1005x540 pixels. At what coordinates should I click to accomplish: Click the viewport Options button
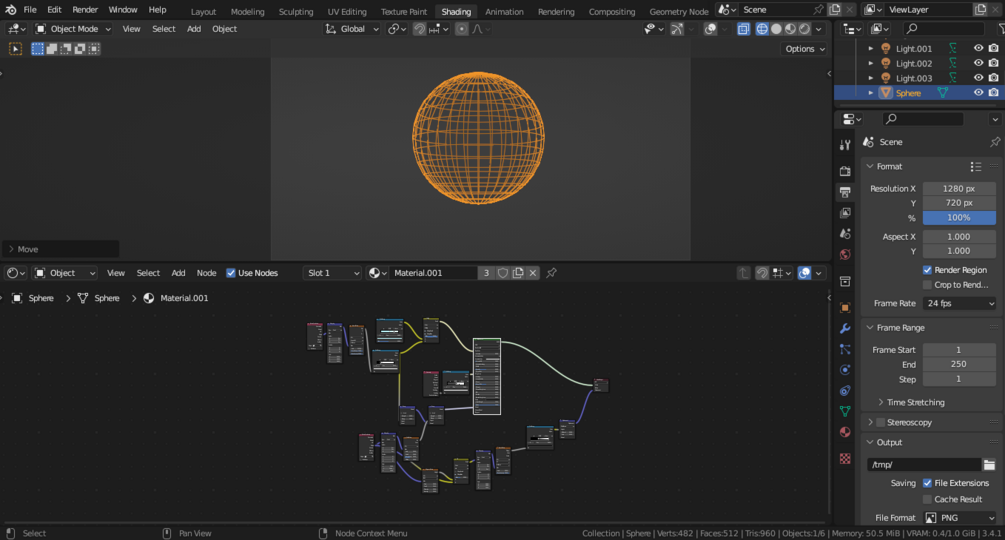[805, 49]
